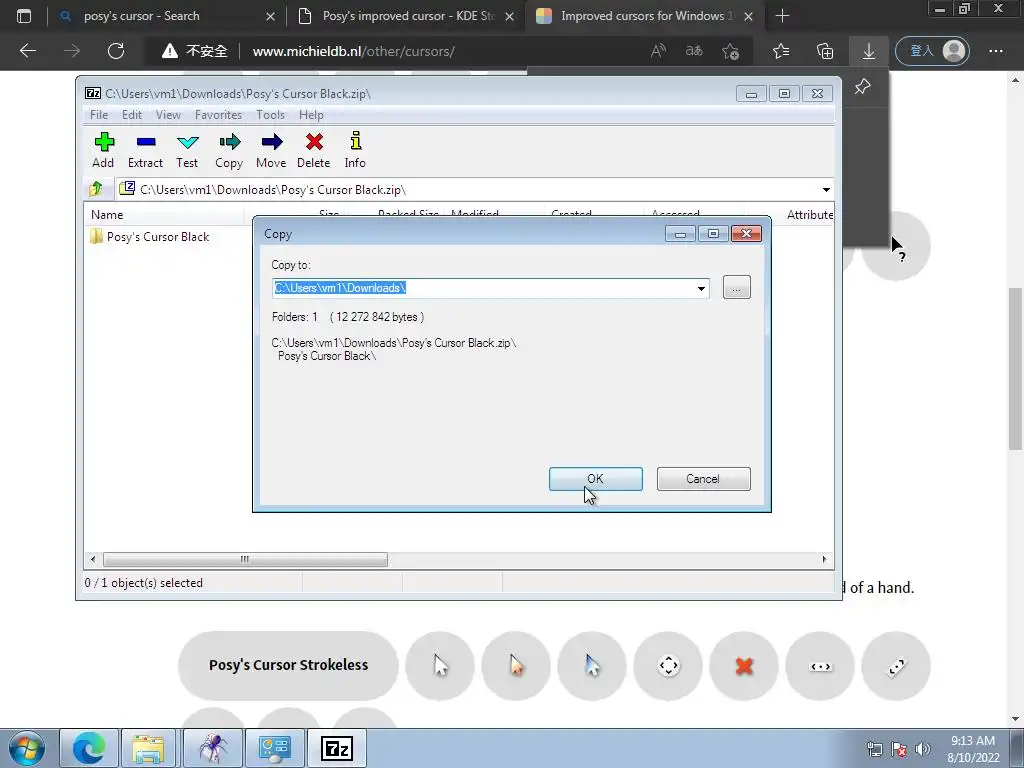Viewport: 1024px width, 768px height.
Task: Confirm copy with OK button
Action: click(x=596, y=479)
